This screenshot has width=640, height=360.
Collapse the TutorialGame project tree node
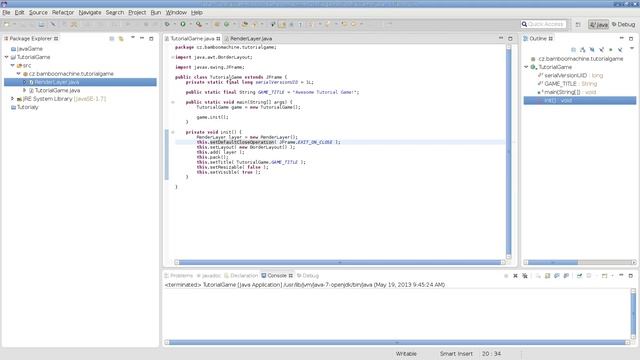coord(7,57)
